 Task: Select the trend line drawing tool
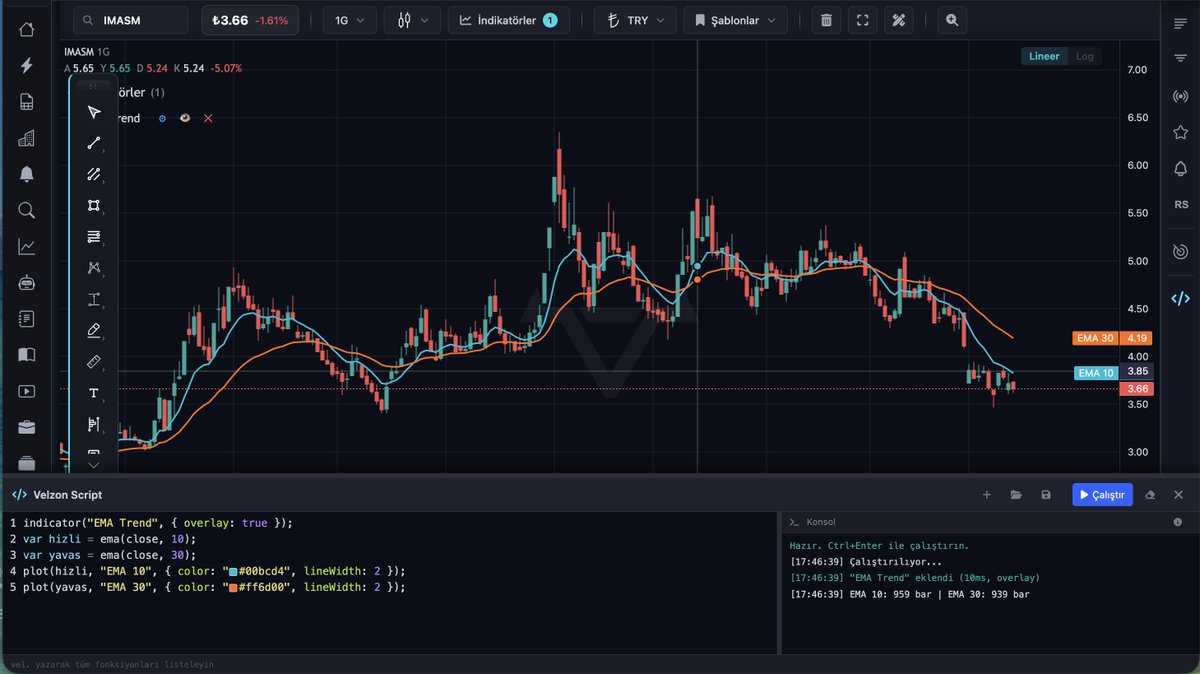click(94, 143)
